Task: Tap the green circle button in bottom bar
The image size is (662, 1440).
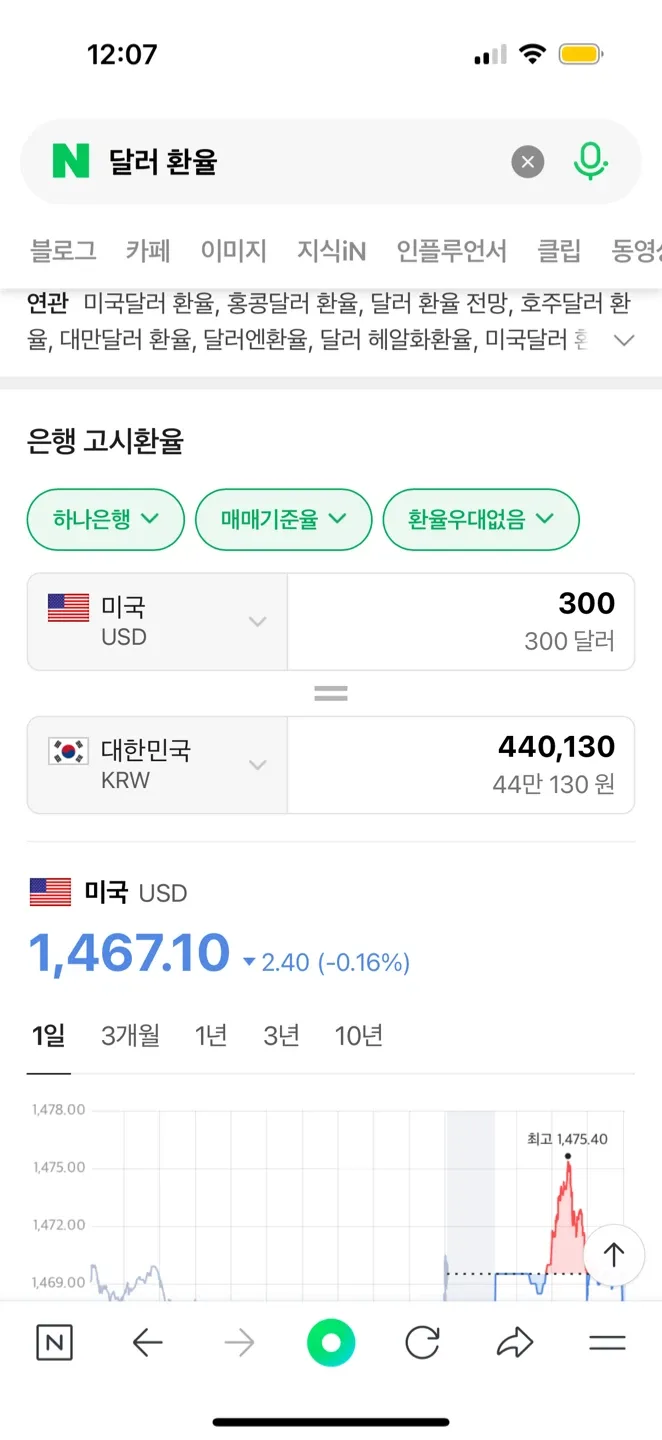Action: point(331,1343)
